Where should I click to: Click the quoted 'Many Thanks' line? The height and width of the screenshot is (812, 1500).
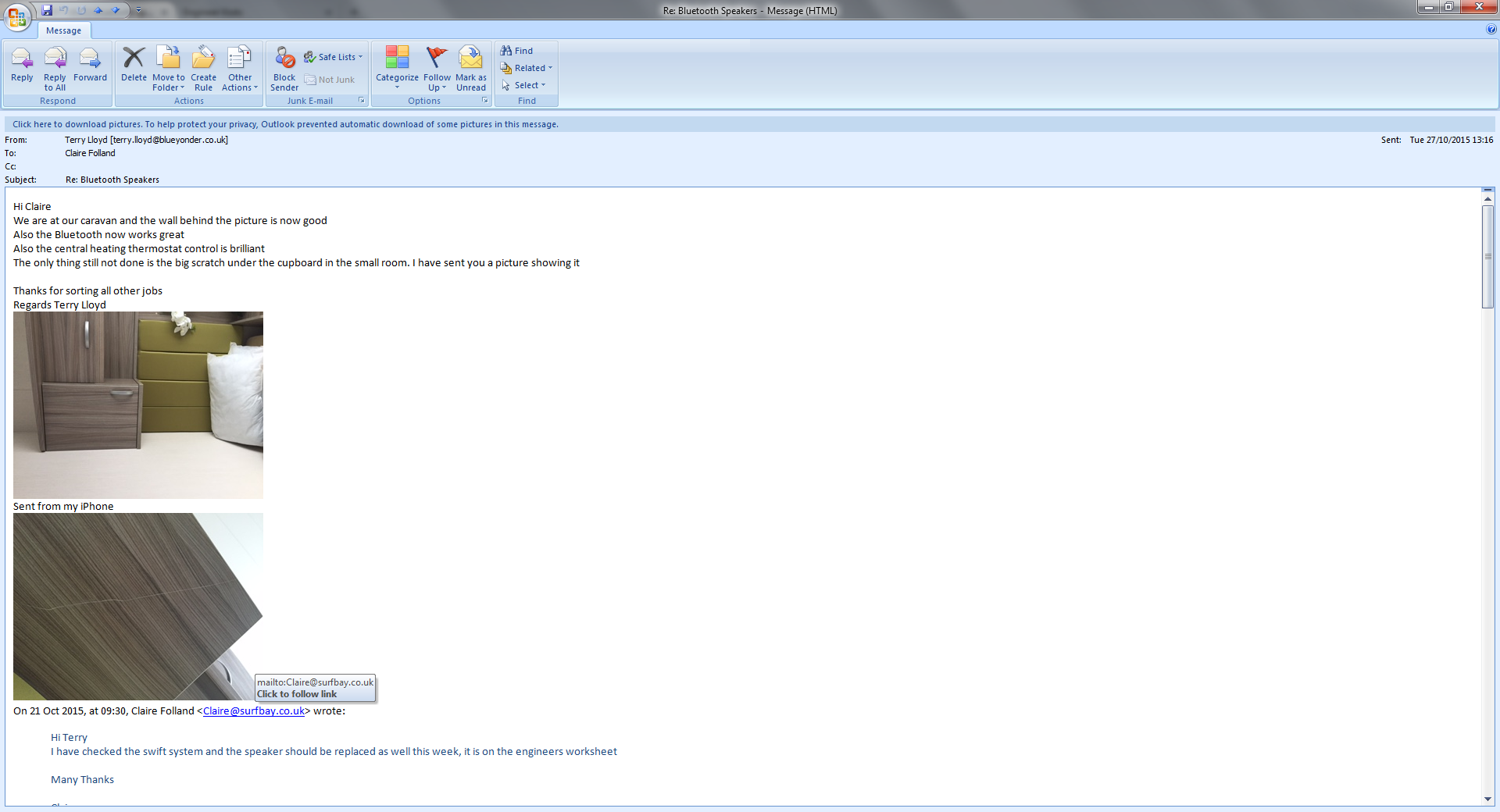pos(83,780)
